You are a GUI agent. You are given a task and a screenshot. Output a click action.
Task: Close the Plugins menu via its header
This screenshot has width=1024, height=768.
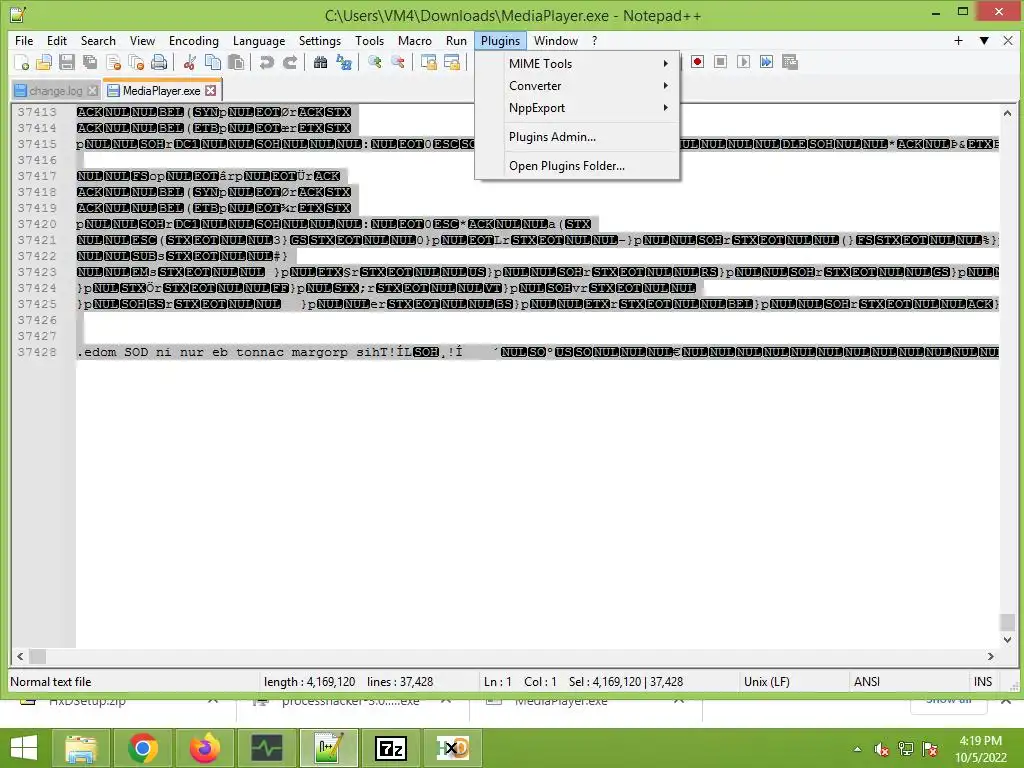(500, 40)
